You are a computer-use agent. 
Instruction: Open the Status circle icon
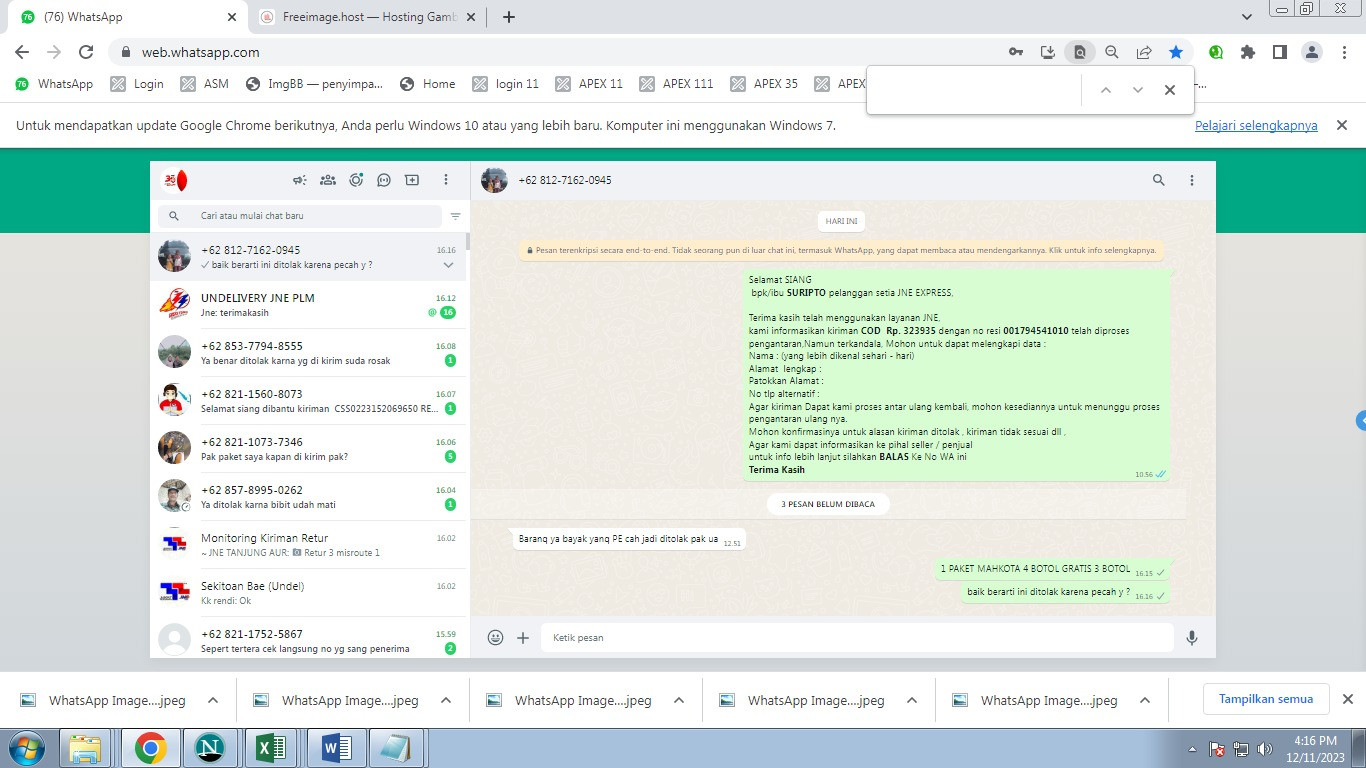[x=356, y=180]
